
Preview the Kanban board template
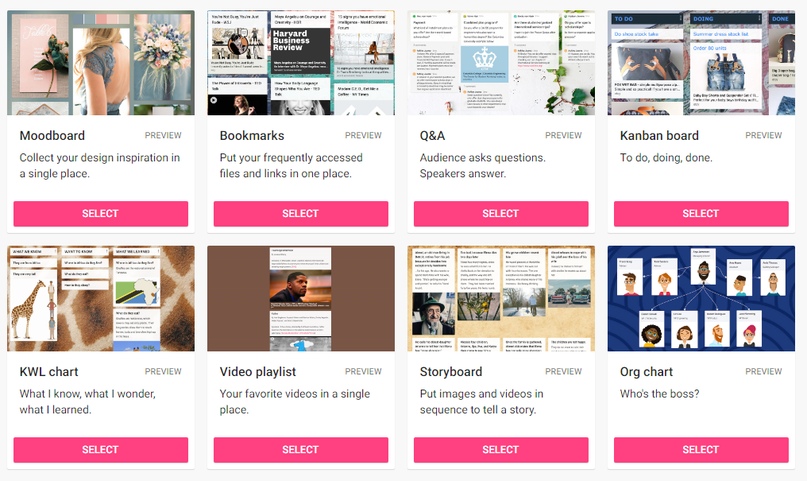click(764, 135)
